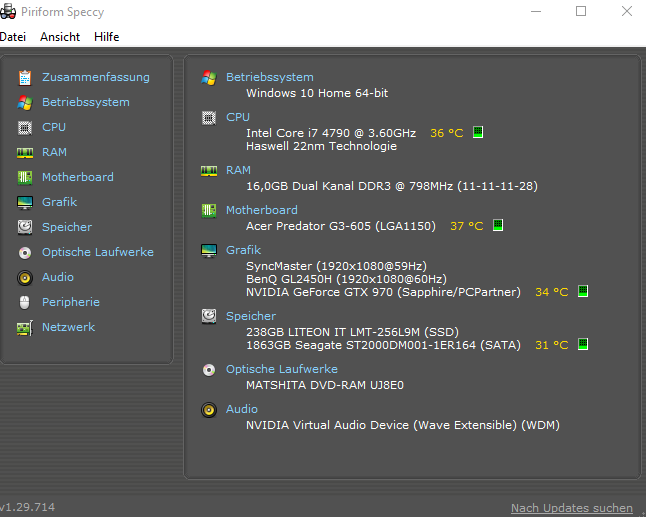Open the Netzwerk section from sidebar

[68, 327]
